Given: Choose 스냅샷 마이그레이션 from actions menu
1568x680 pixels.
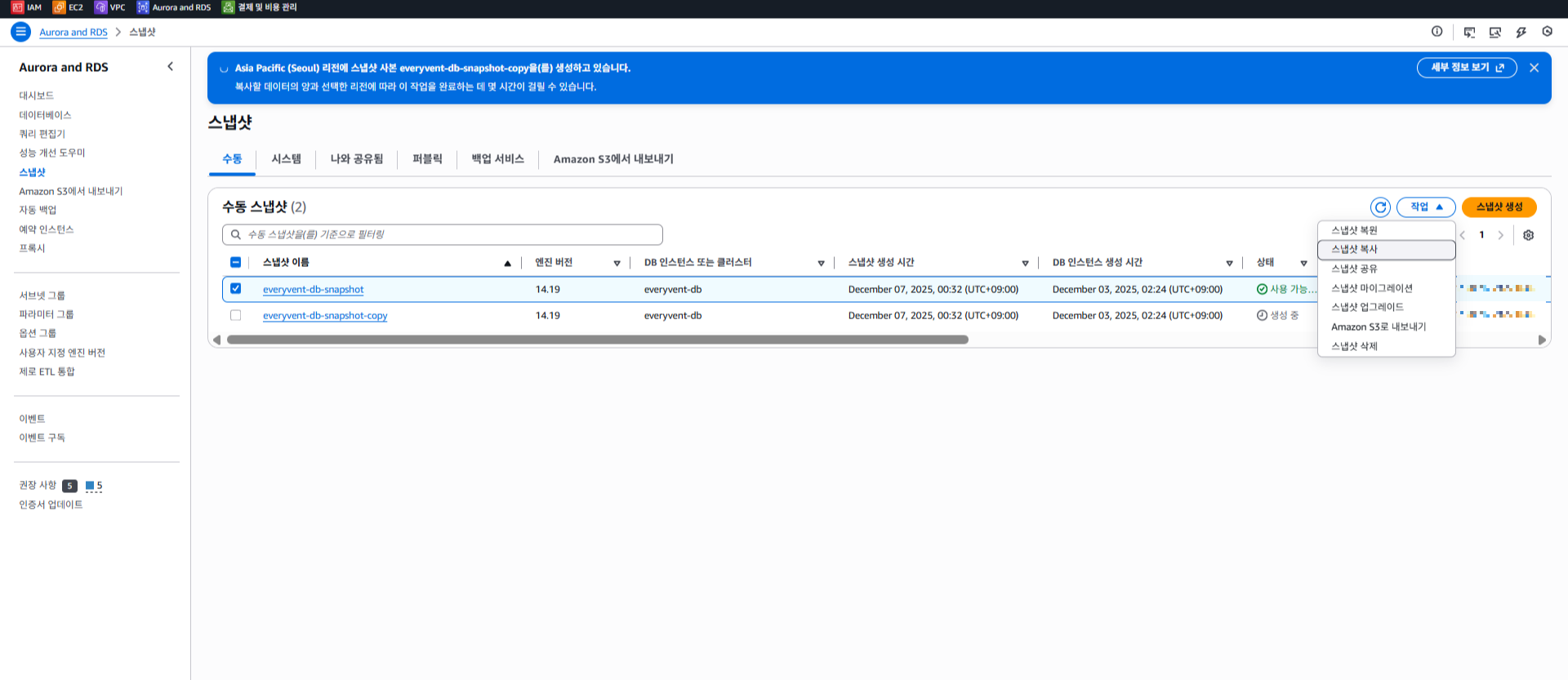Looking at the screenshot, I should point(1386,288).
